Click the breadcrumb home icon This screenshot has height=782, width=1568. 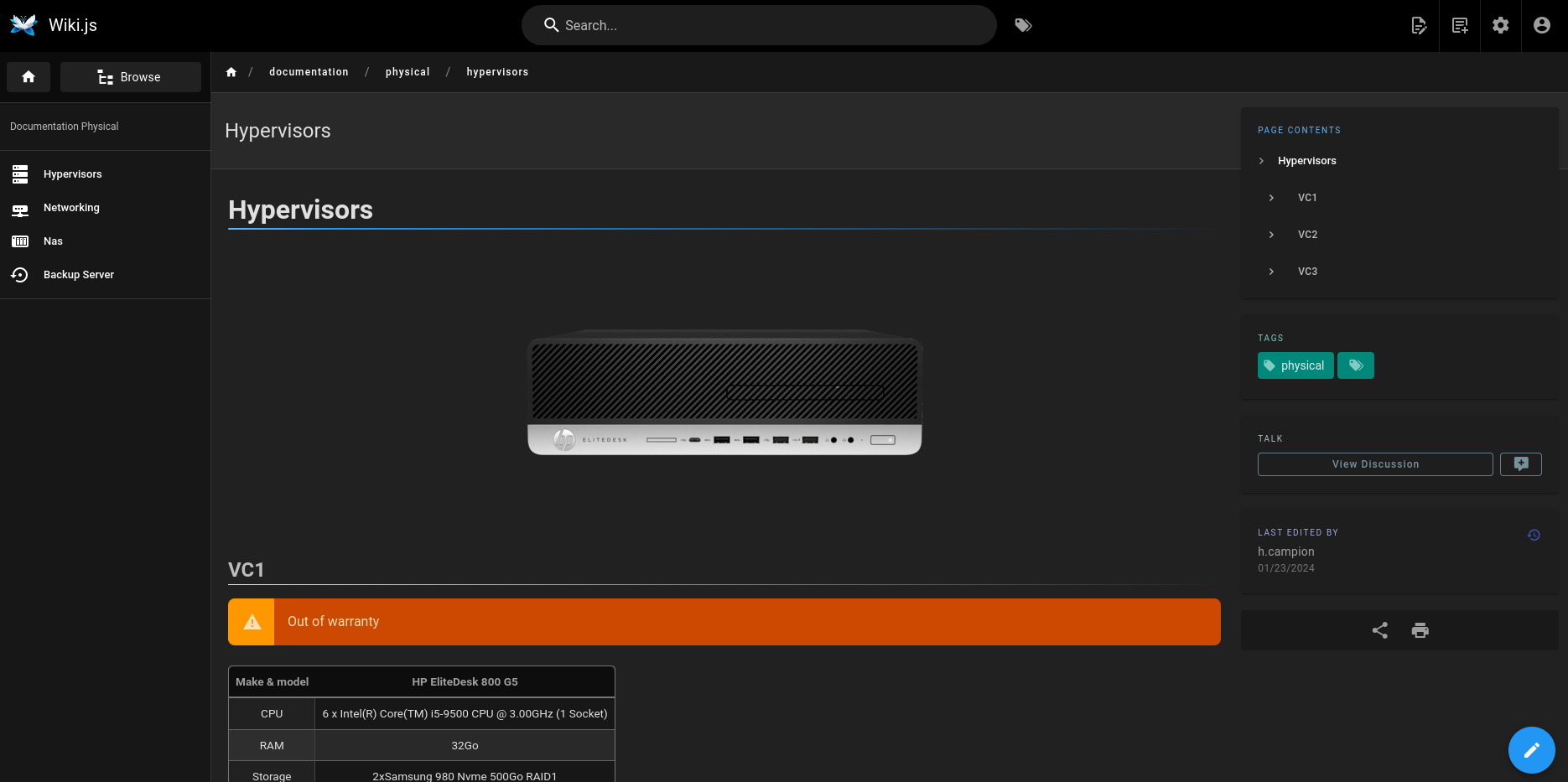pyautogui.click(x=231, y=72)
